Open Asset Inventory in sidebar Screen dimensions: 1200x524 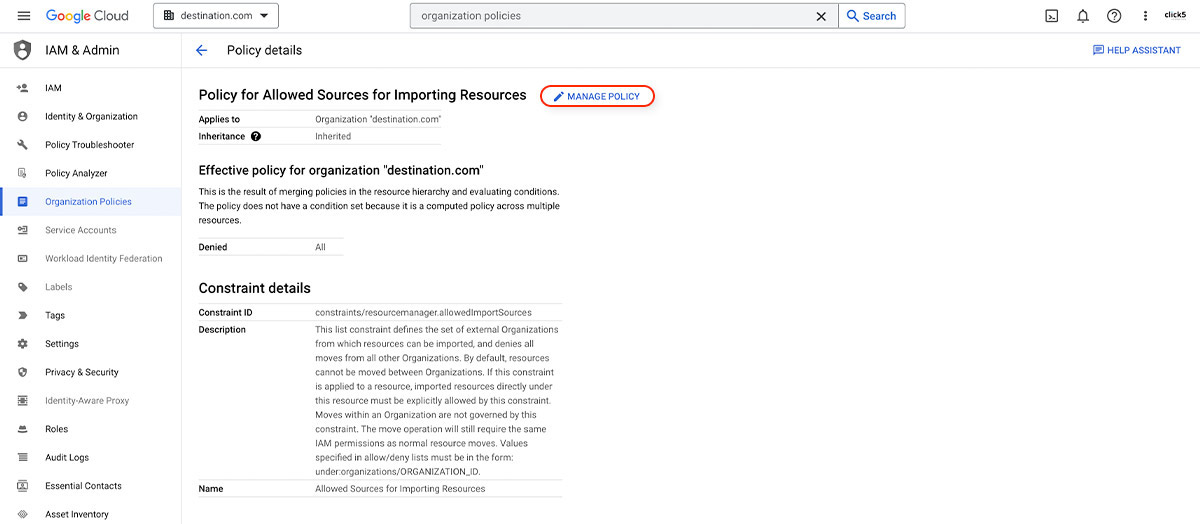(90, 514)
